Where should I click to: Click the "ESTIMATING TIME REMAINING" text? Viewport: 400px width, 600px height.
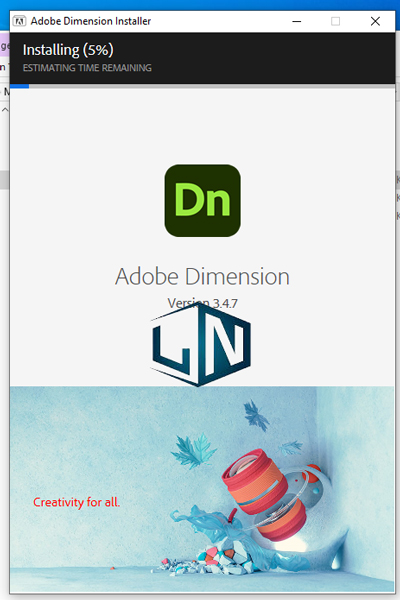click(x=87, y=68)
